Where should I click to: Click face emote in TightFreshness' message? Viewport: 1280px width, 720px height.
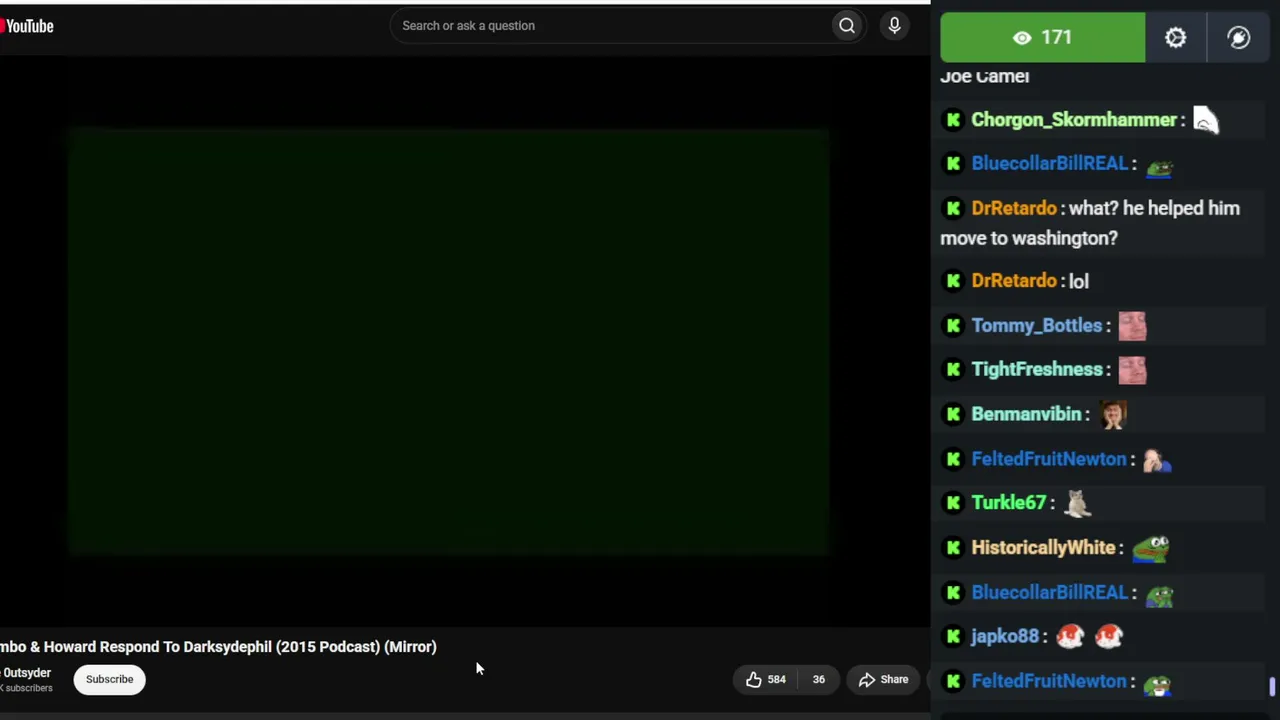tap(1132, 370)
